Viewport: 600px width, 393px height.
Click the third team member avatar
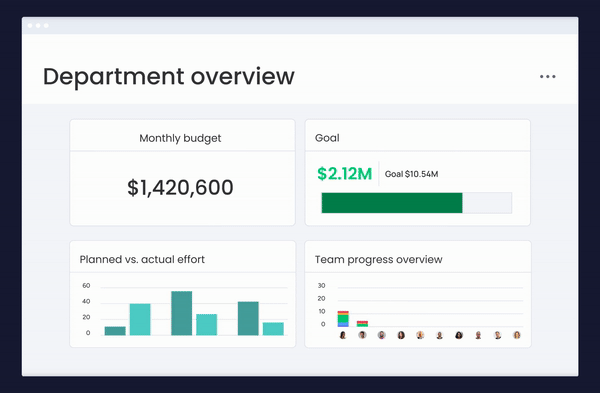point(382,335)
